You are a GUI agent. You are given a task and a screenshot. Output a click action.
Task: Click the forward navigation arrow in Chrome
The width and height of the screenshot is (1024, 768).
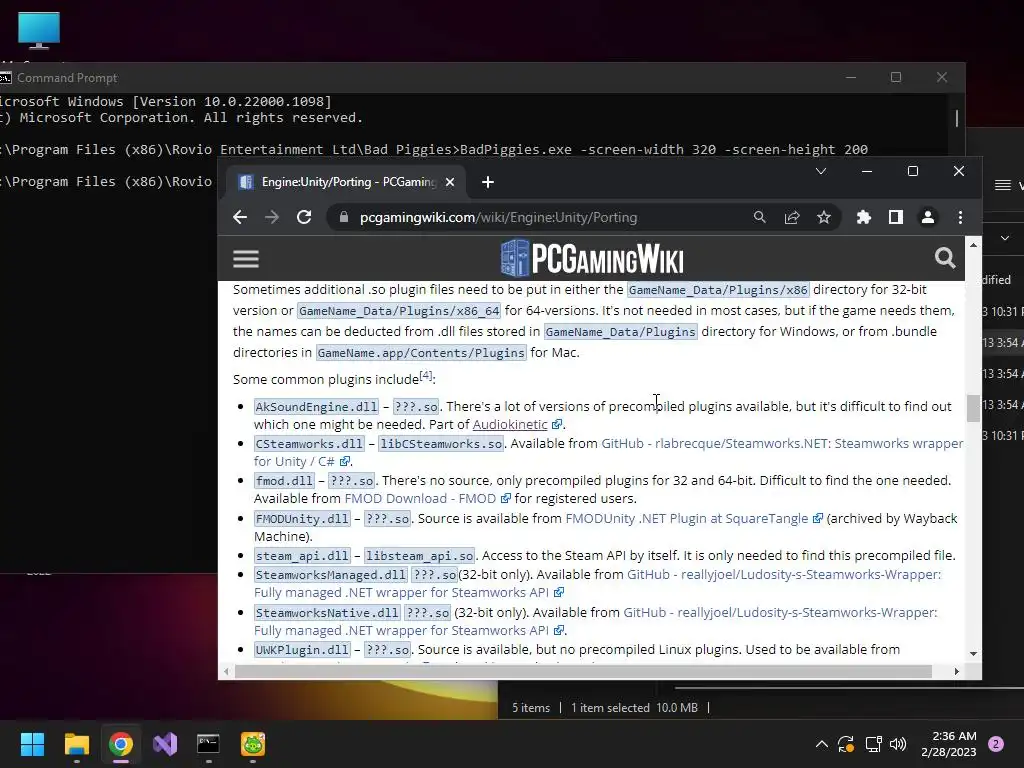coord(272,217)
